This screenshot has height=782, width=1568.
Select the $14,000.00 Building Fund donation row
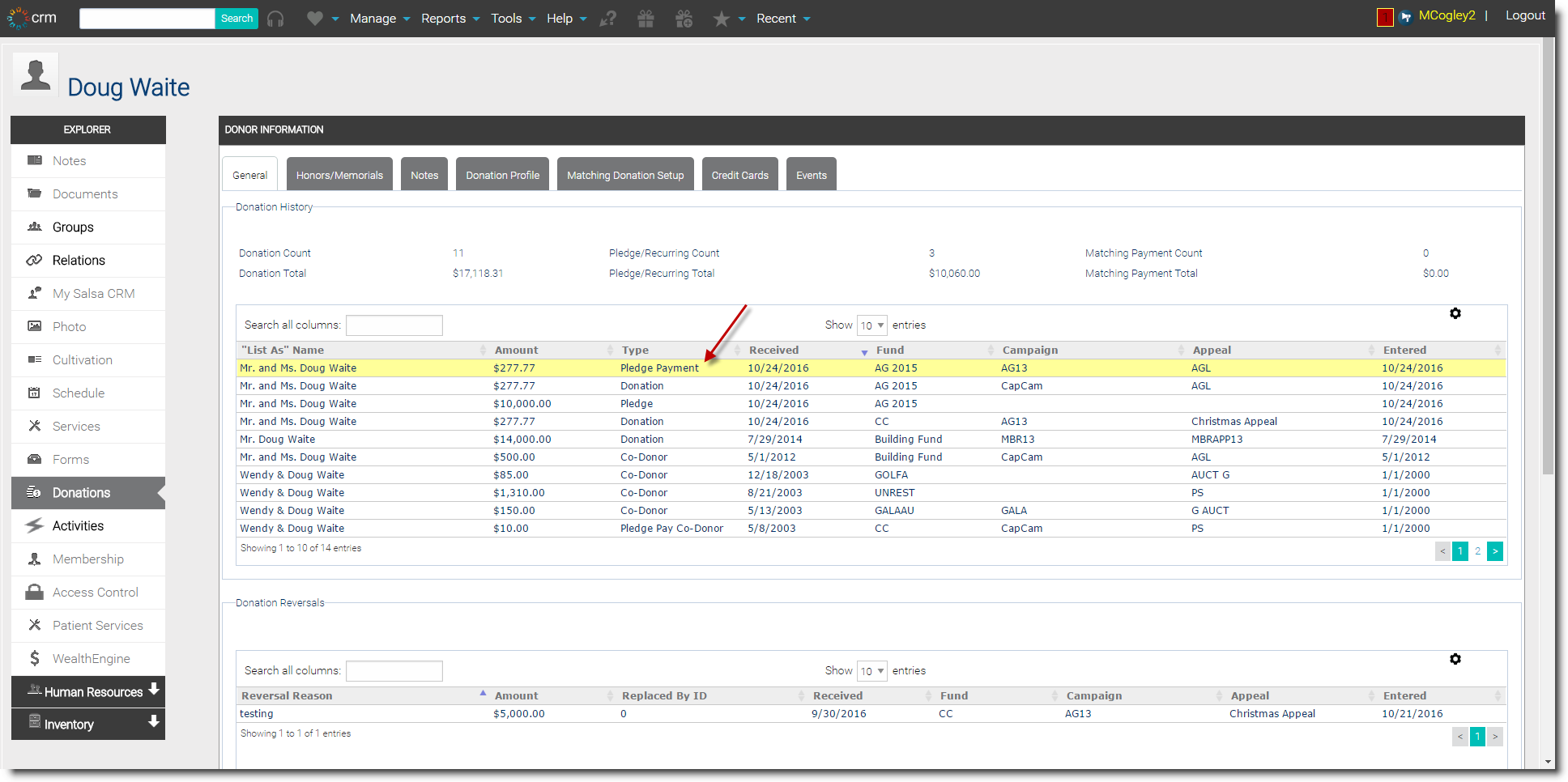pos(871,440)
